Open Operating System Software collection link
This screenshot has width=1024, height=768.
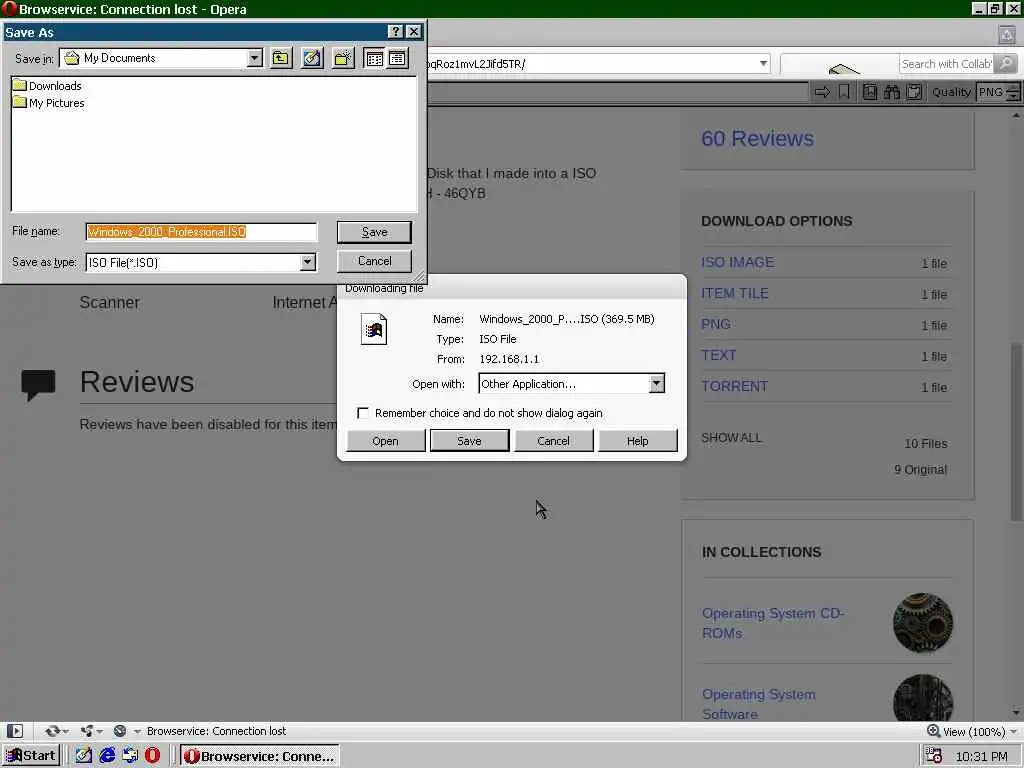tap(759, 704)
